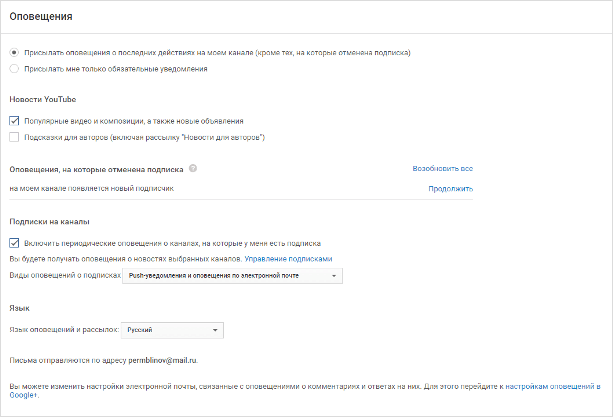The height and width of the screenshot is (417, 613).
Task: Click the email address permblinov@mail.ru text
Action: click(x=163, y=360)
